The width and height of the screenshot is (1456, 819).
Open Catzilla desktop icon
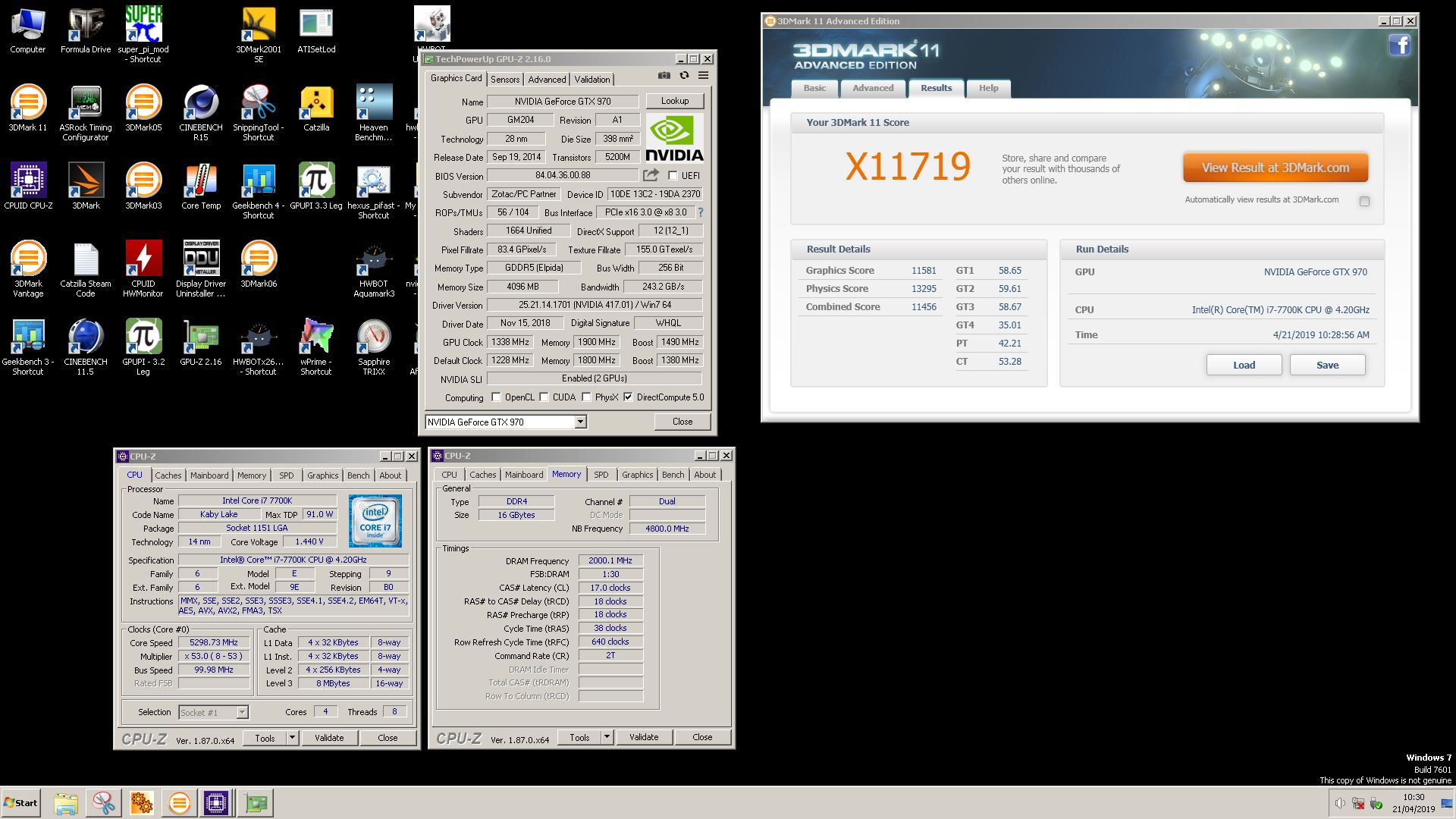pos(316,108)
